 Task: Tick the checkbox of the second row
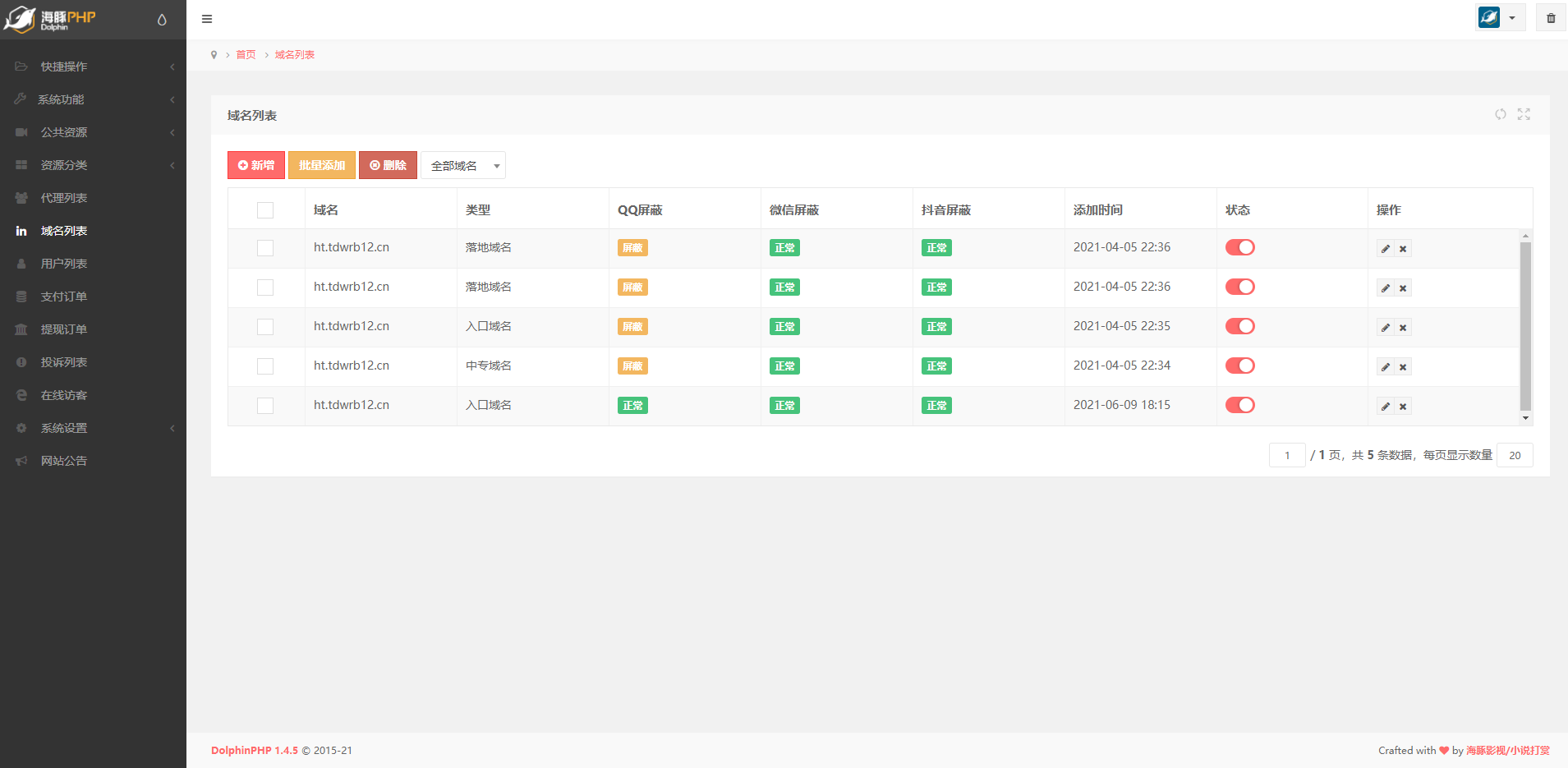tap(265, 287)
